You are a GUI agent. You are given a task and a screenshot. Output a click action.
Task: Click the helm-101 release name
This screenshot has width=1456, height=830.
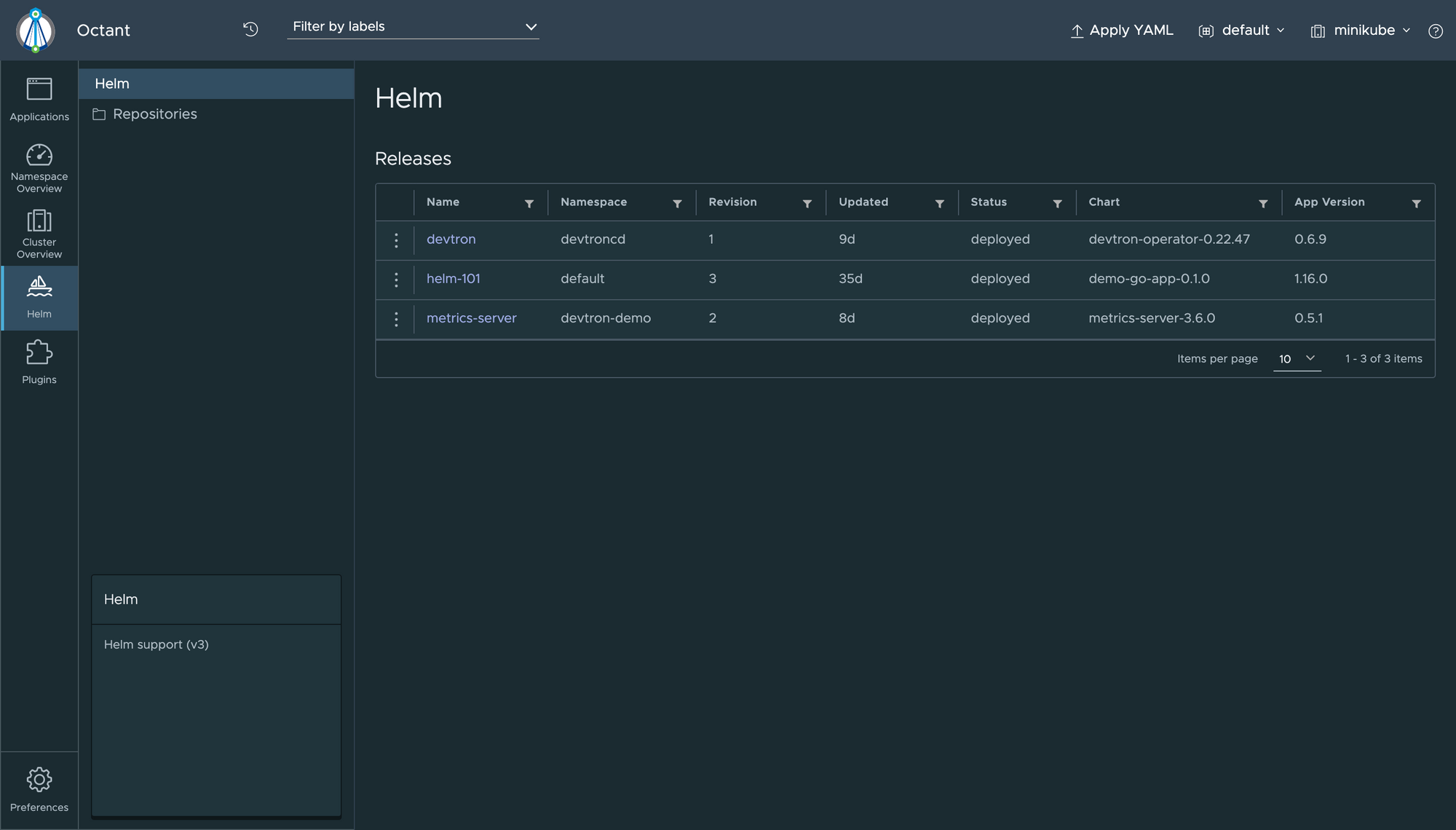pyautogui.click(x=452, y=279)
